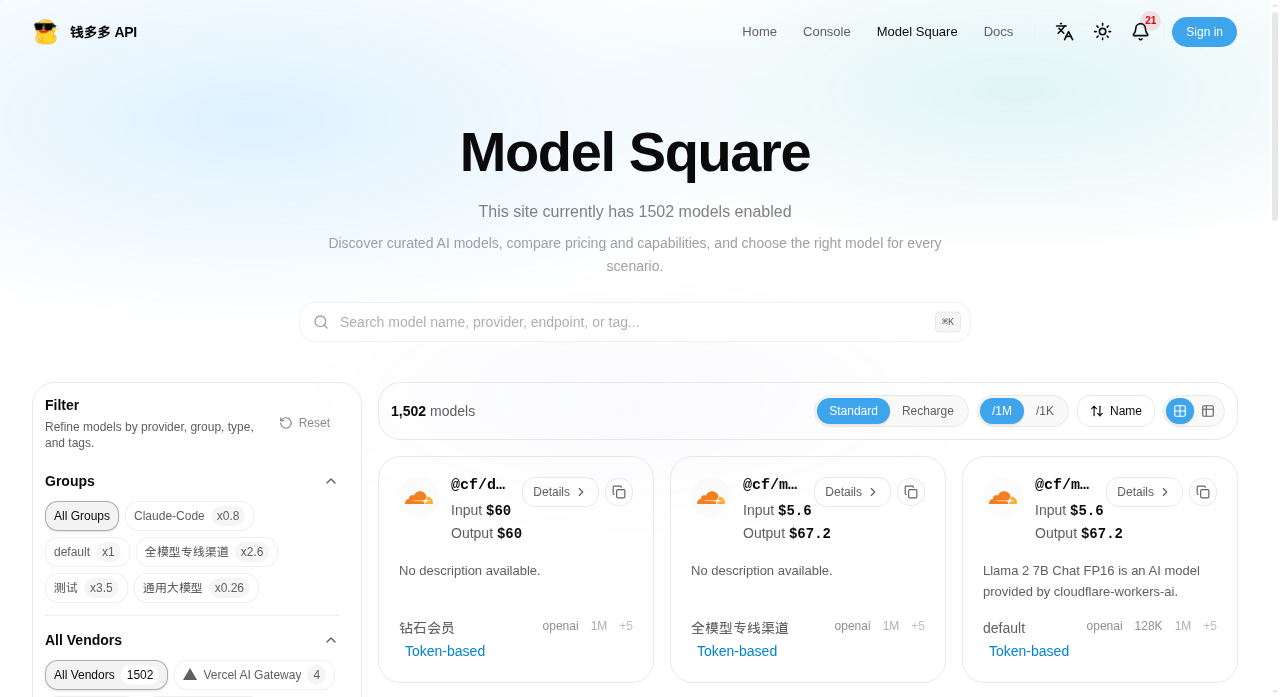Open the Docs page
The width and height of the screenshot is (1280, 697).
(998, 32)
